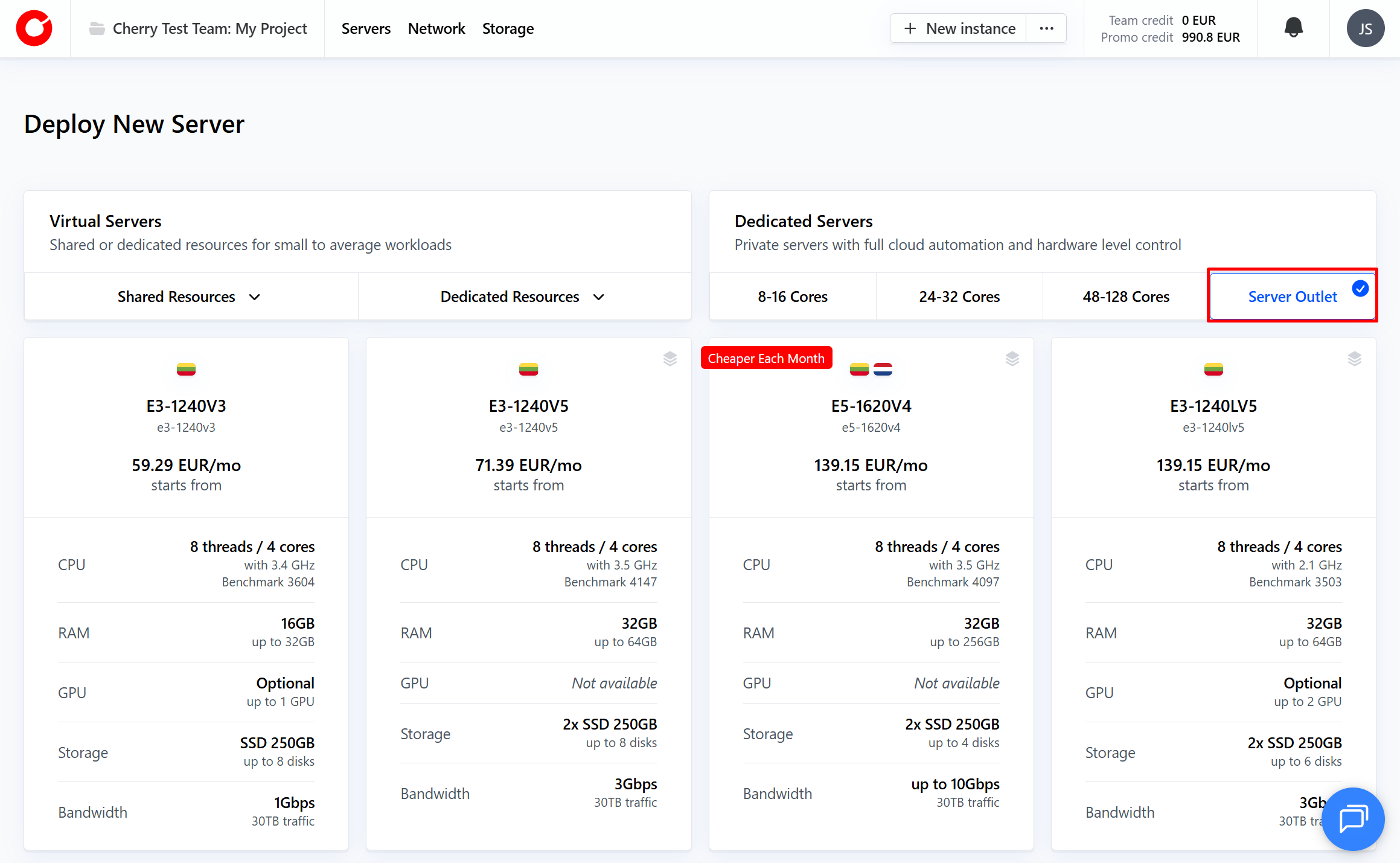The image size is (1400, 863).
Task: Click the Lithuanian flag on E3-1240V3 card
Action: coord(186,369)
